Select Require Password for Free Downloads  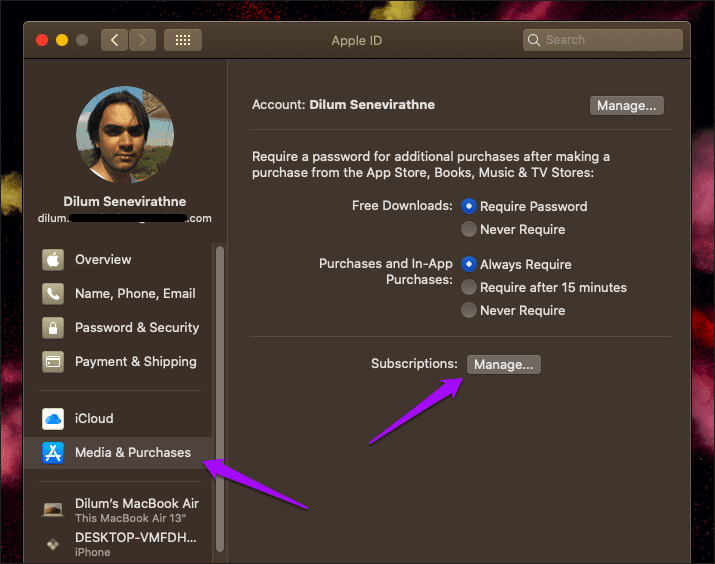[469, 206]
